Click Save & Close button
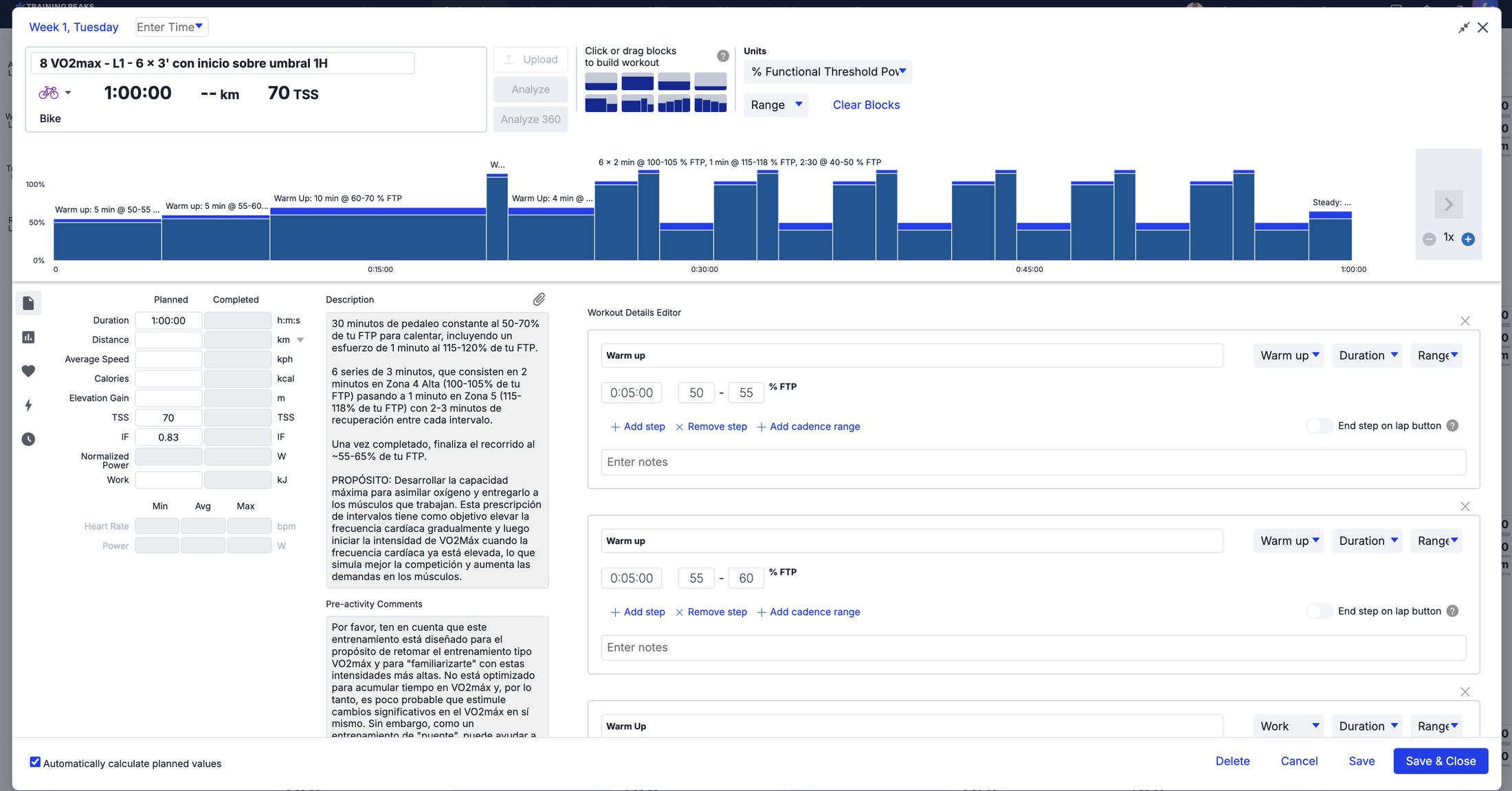1512x791 pixels. [x=1441, y=761]
